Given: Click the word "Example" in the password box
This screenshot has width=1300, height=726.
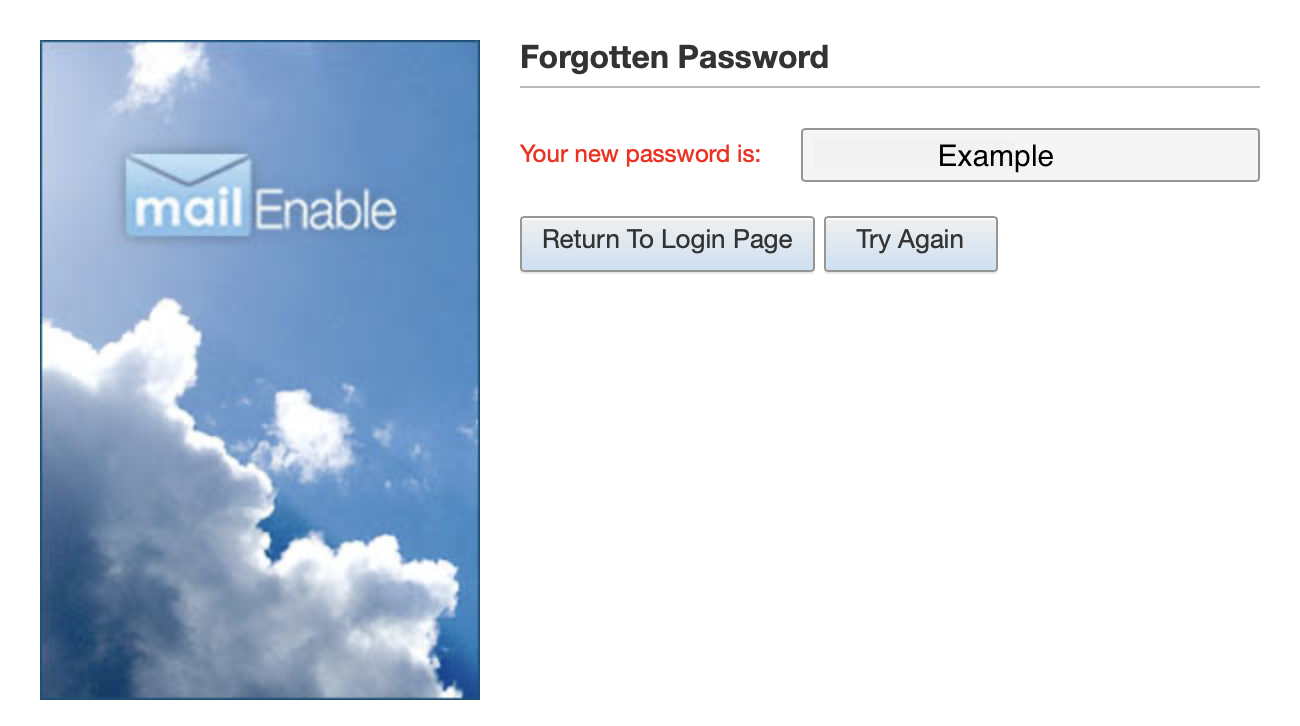Looking at the screenshot, I should [x=995, y=156].
